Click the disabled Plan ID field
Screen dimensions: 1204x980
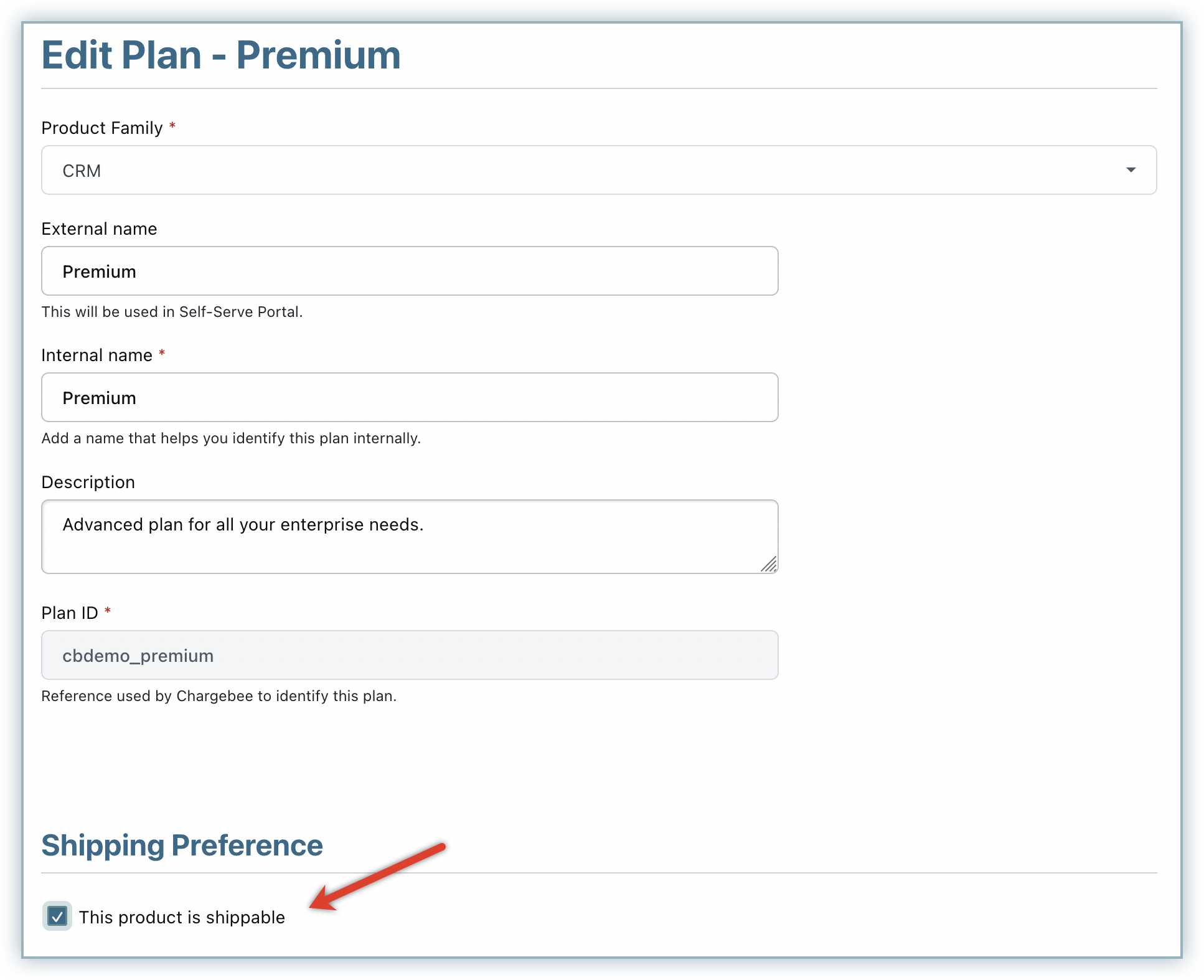(x=410, y=655)
